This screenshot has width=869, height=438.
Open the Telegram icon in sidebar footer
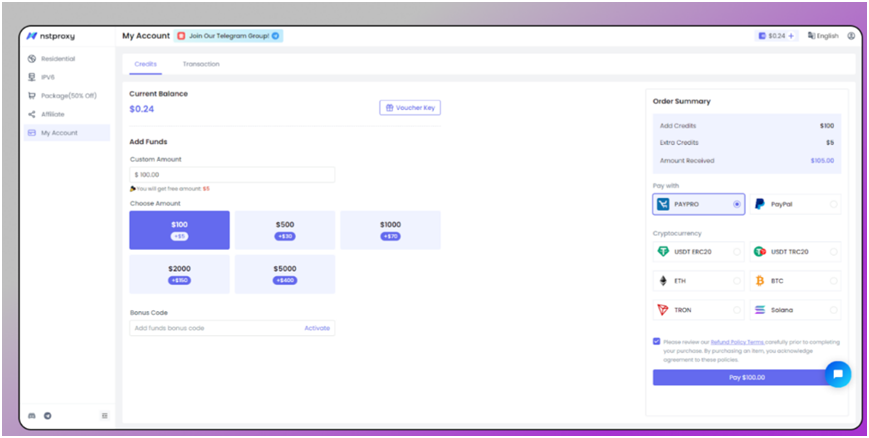click(x=47, y=415)
